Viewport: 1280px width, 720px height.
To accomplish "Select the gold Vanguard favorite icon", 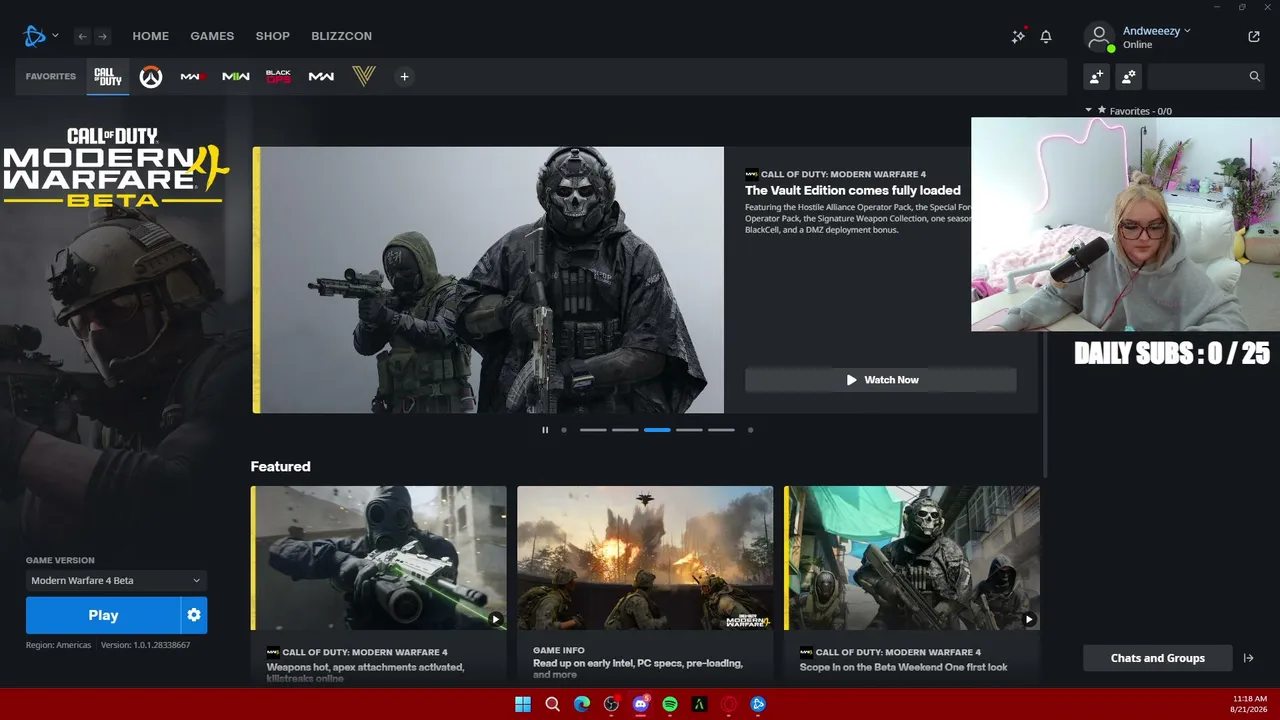I will [x=363, y=76].
